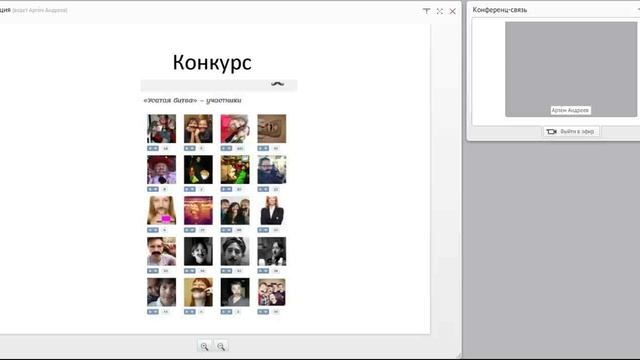The height and width of the screenshot is (360, 640).
Task: Click the like button under the red hat photo
Action: tap(153, 189)
